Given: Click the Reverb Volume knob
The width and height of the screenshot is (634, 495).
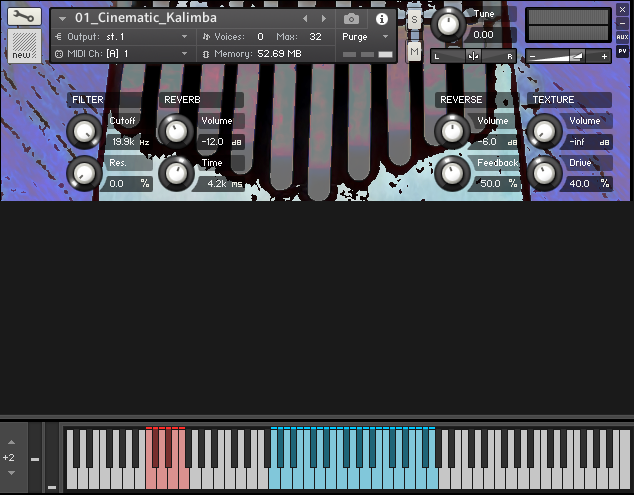Looking at the screenshot, I should 176,131.
